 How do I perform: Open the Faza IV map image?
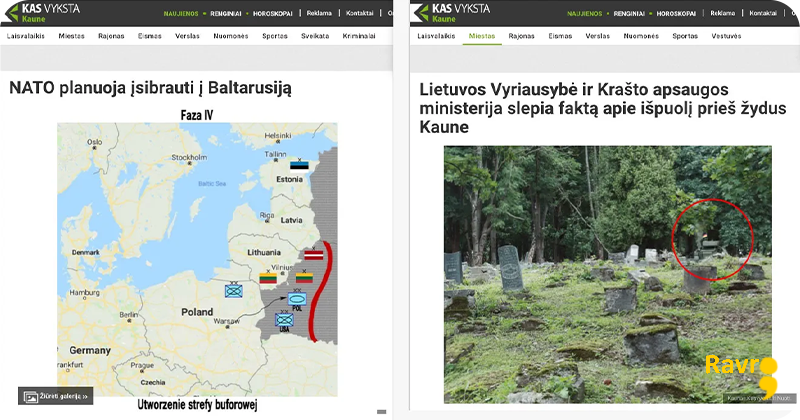197,259
